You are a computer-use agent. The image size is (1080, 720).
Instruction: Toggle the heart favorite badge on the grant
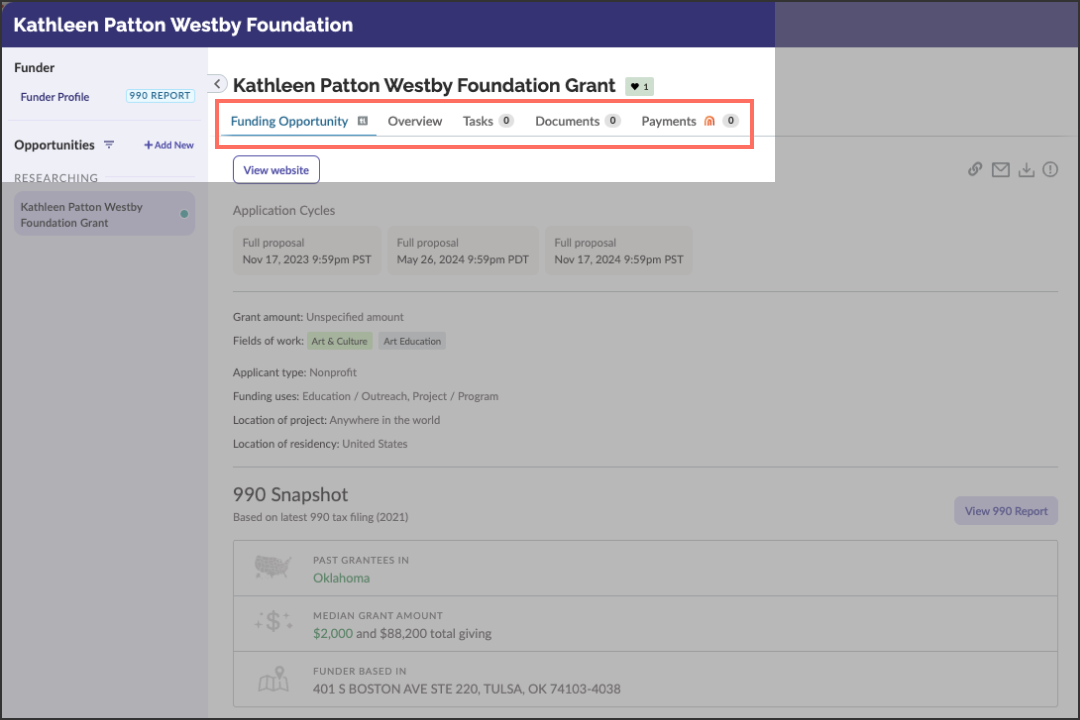click(x=638, y=86)
